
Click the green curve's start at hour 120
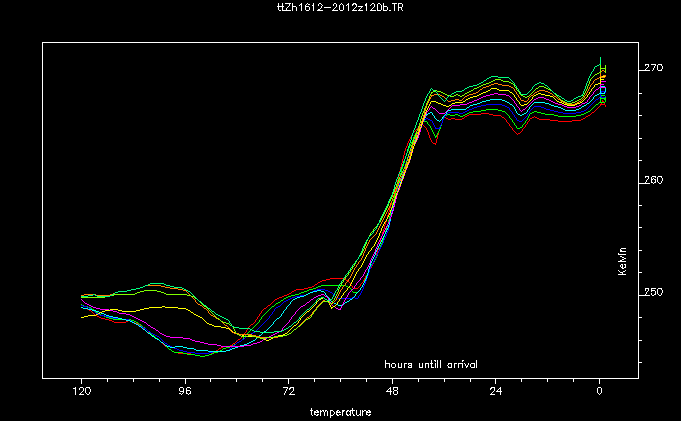coord(82,296)
